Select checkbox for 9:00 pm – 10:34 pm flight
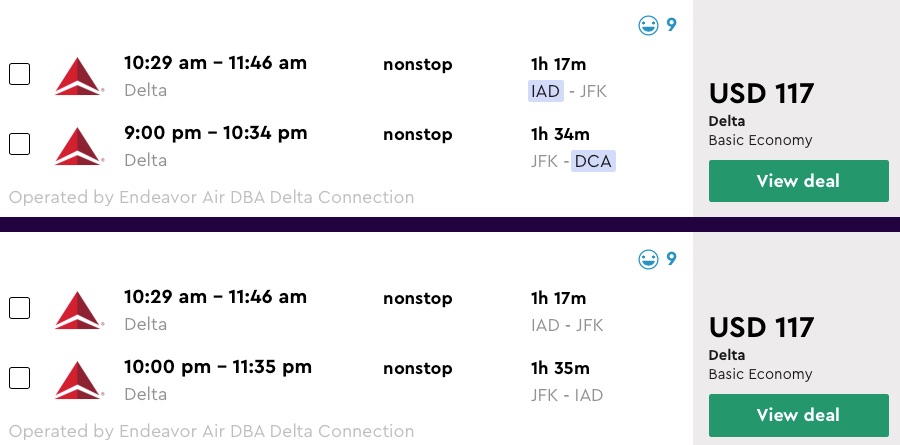 click(x=19, y=144)
